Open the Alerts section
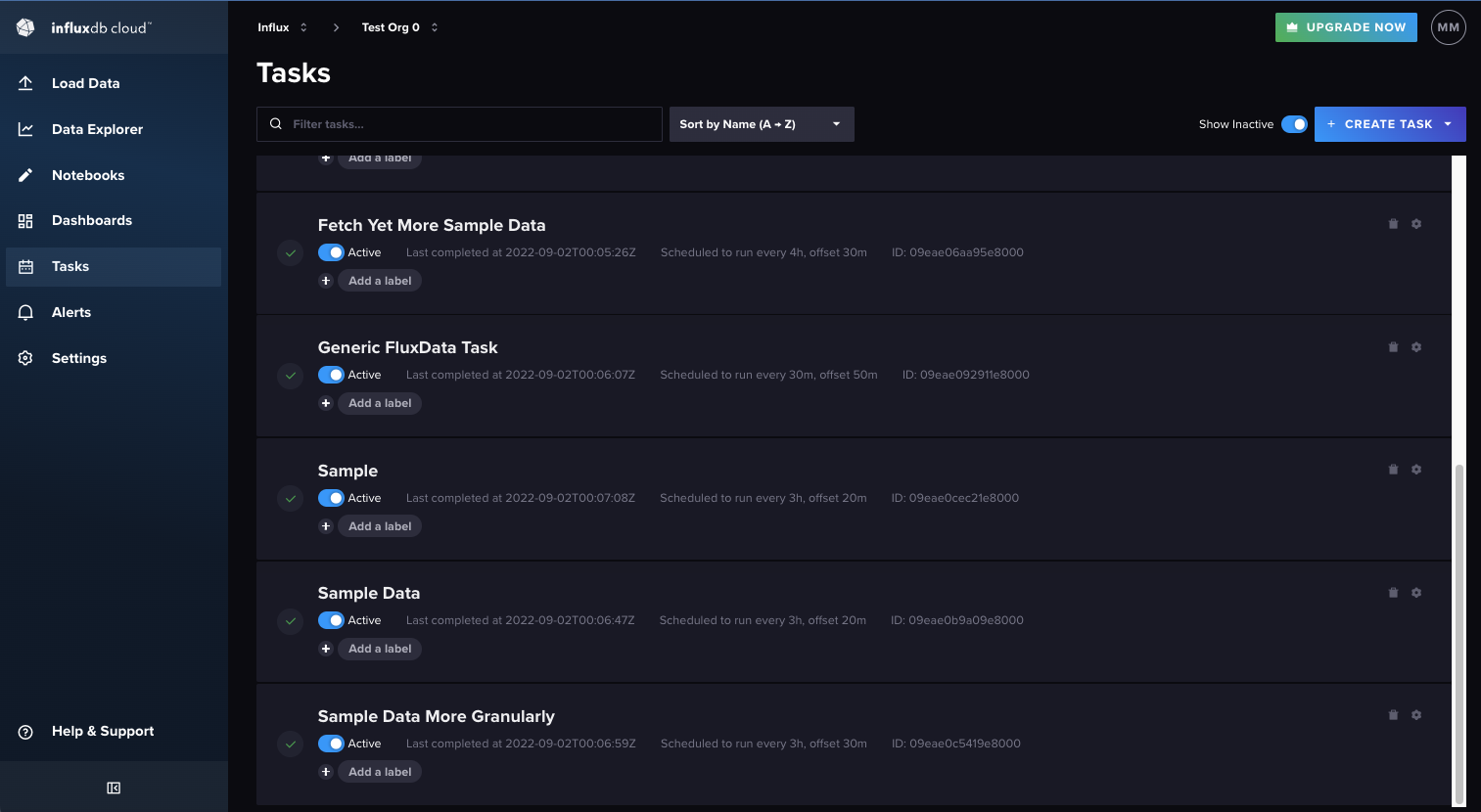The image size is (1481, 812). [71, 311]
